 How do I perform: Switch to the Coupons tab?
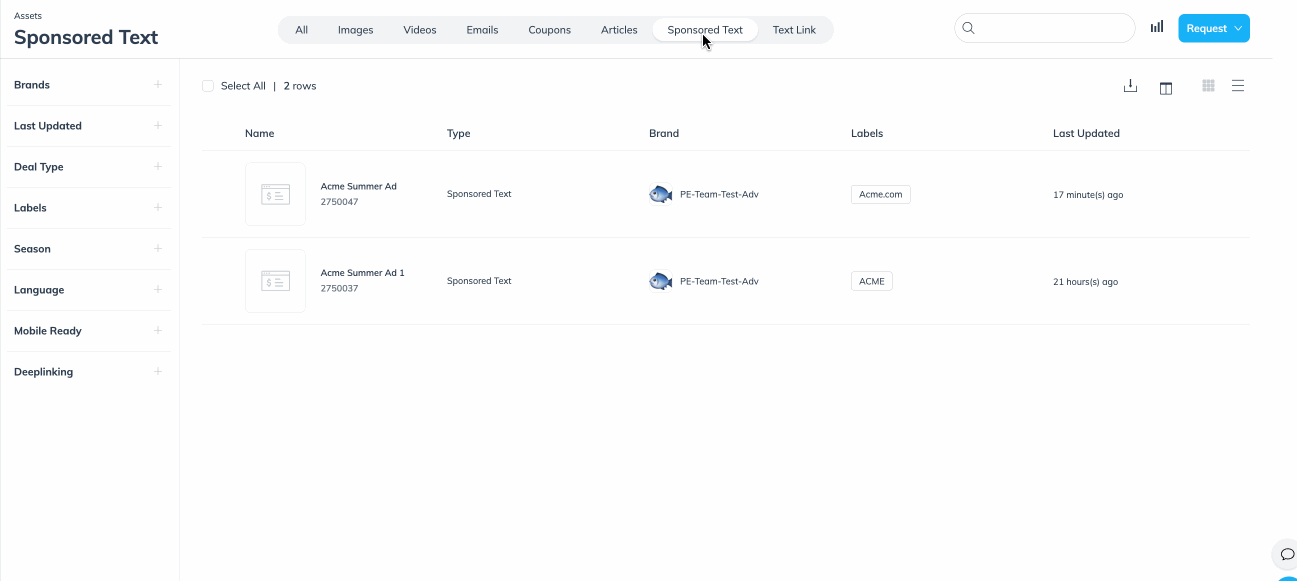550,30
